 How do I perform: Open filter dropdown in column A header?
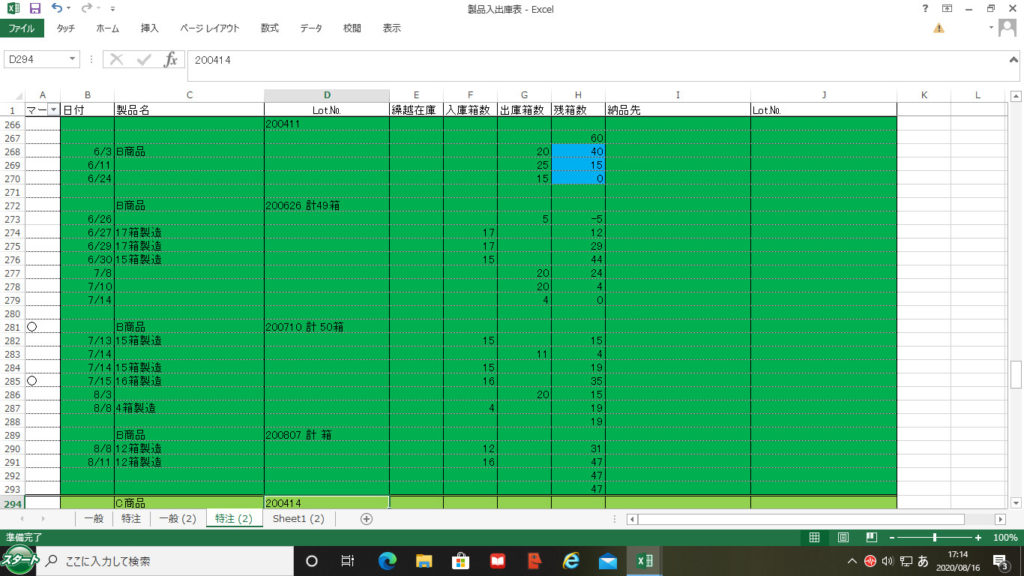pyautogui.click(x=53, y=110)
